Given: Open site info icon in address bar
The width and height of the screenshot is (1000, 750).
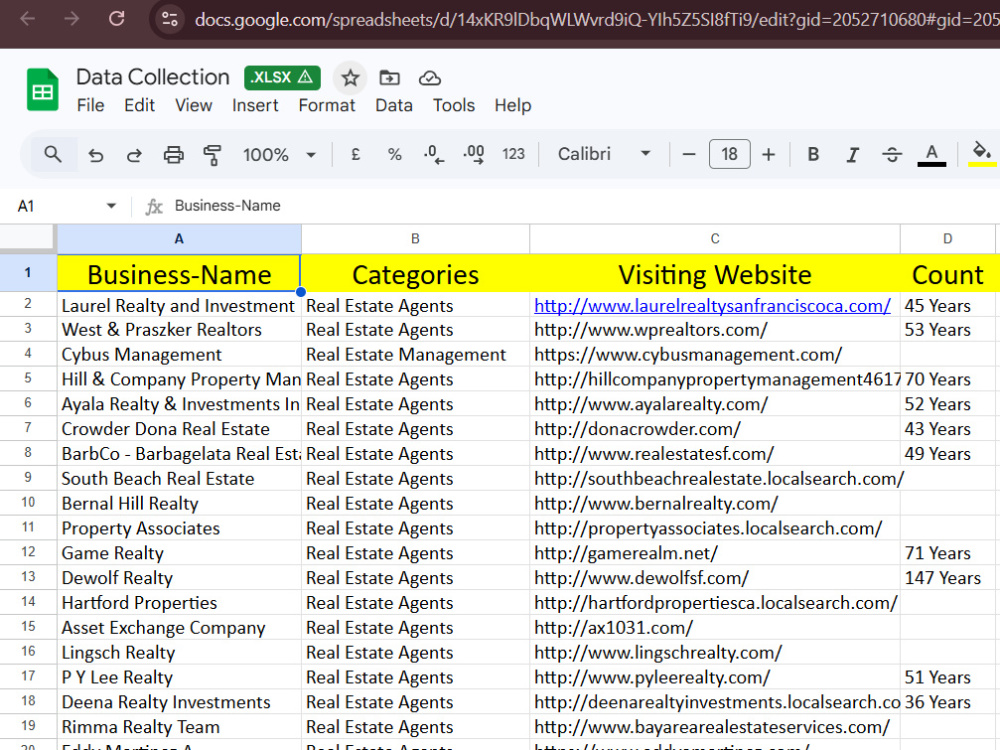Looking at the screenshot, I should pos(170,19).
